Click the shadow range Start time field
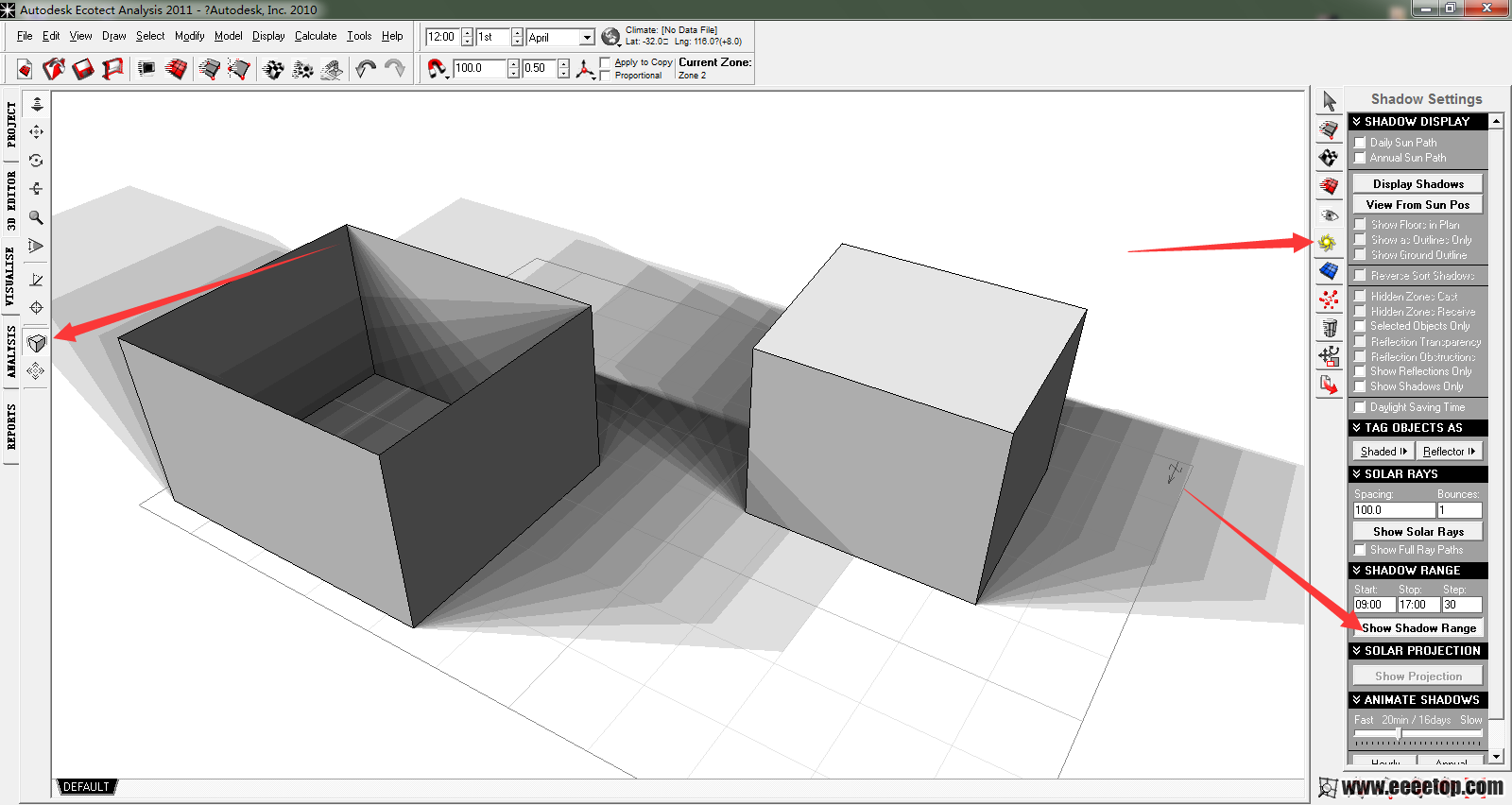Screen dimensions: 1512x805 click(1374, 605)
